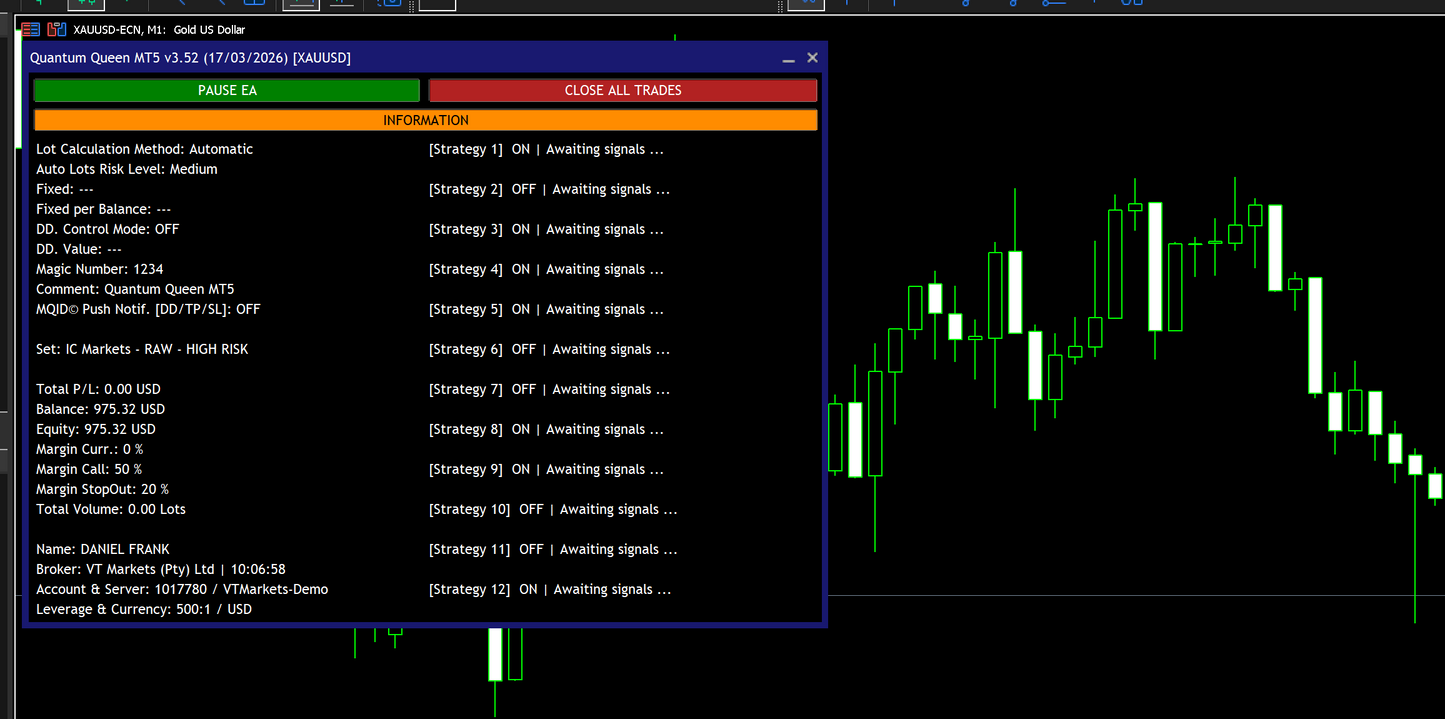The width and height of the screenshot is (1445, 719).
Task: Toggle Strategy 1 ON status
Action: [520, 149]
